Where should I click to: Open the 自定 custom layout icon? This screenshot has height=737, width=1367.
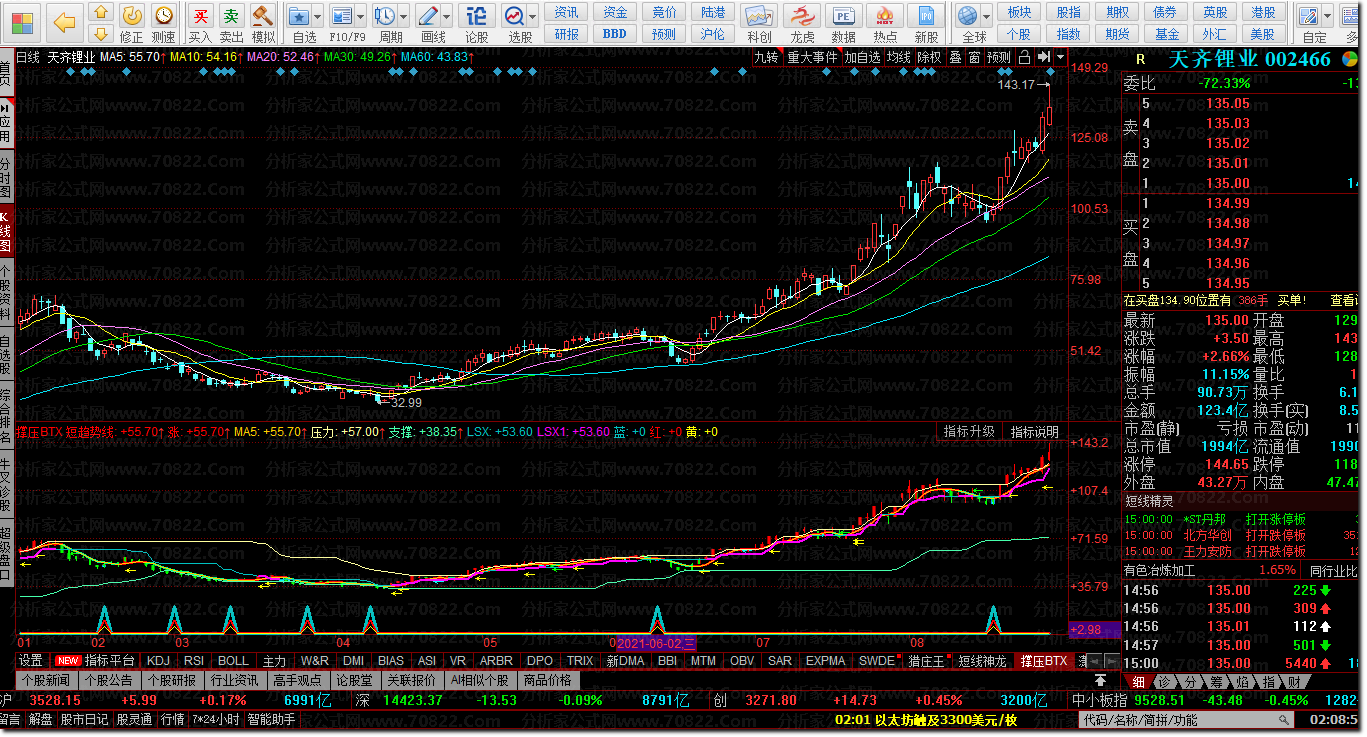click(x=1308, y=15)
